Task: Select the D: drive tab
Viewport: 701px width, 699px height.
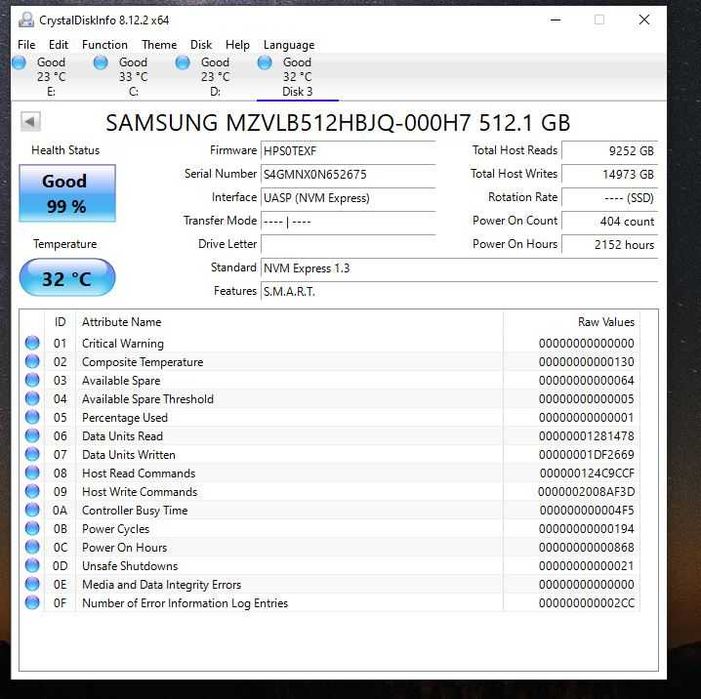Action: (215, 77)
